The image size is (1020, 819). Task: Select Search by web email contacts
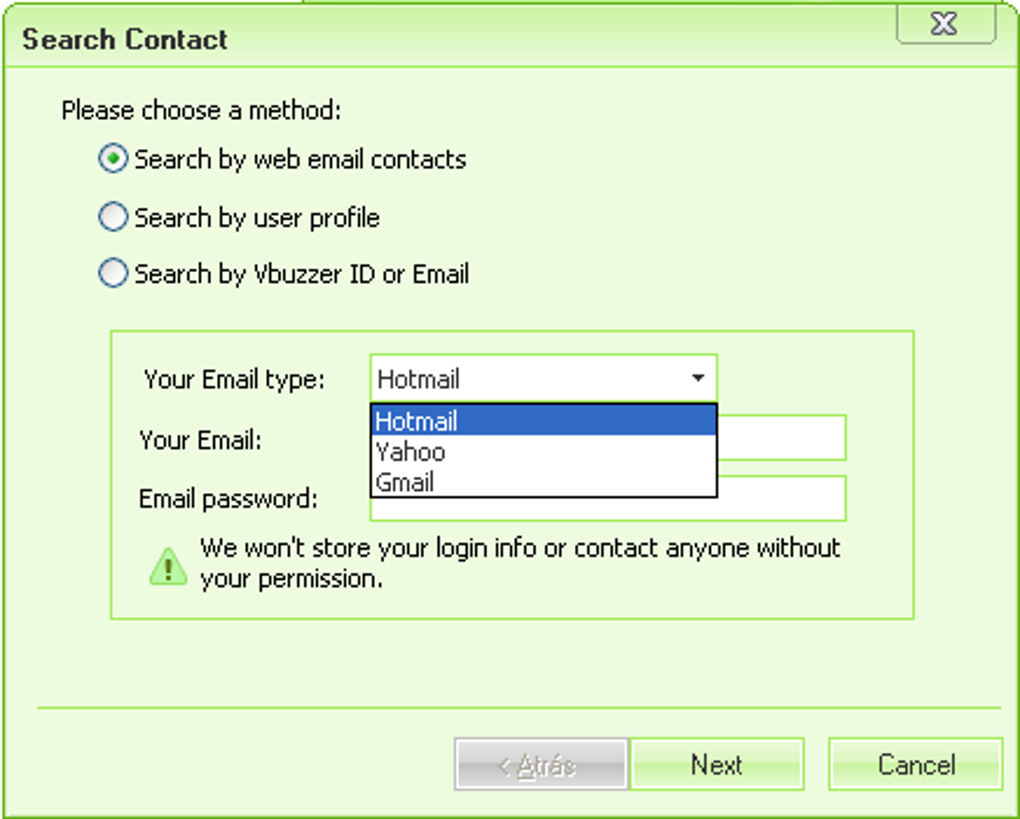[x=114, y=159]
